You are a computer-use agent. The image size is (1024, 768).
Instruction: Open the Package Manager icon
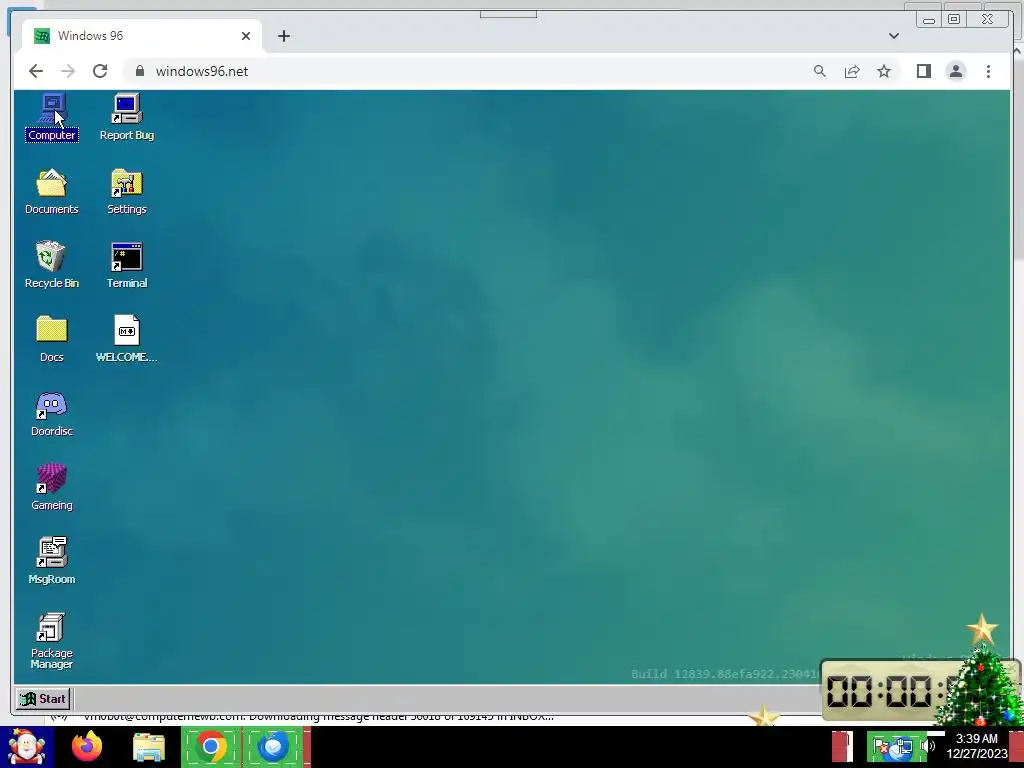[52, 641]
